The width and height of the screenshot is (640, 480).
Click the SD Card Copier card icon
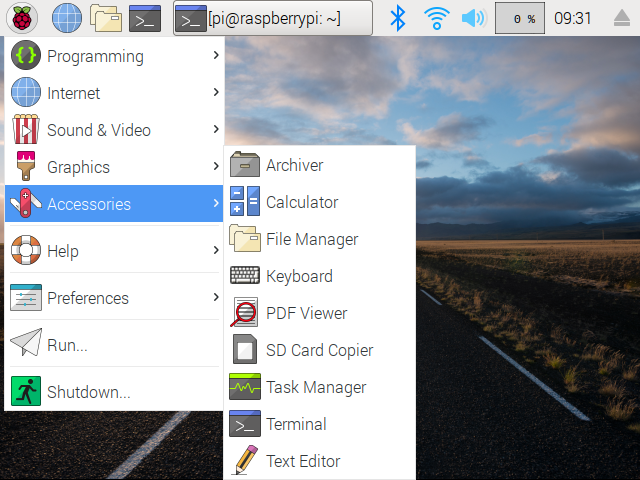pos(244,349)
